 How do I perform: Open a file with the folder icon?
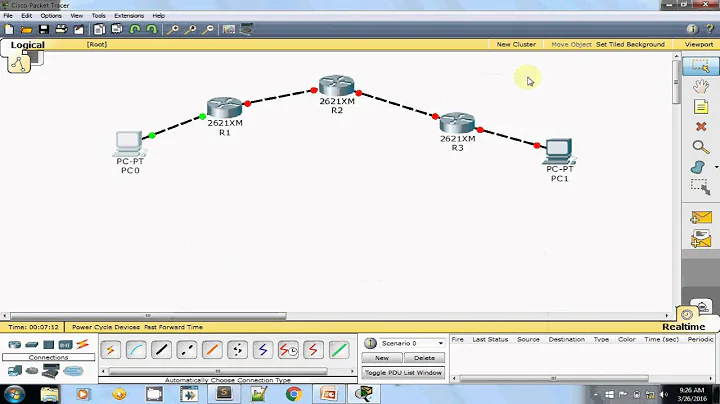tap(26, 30)
